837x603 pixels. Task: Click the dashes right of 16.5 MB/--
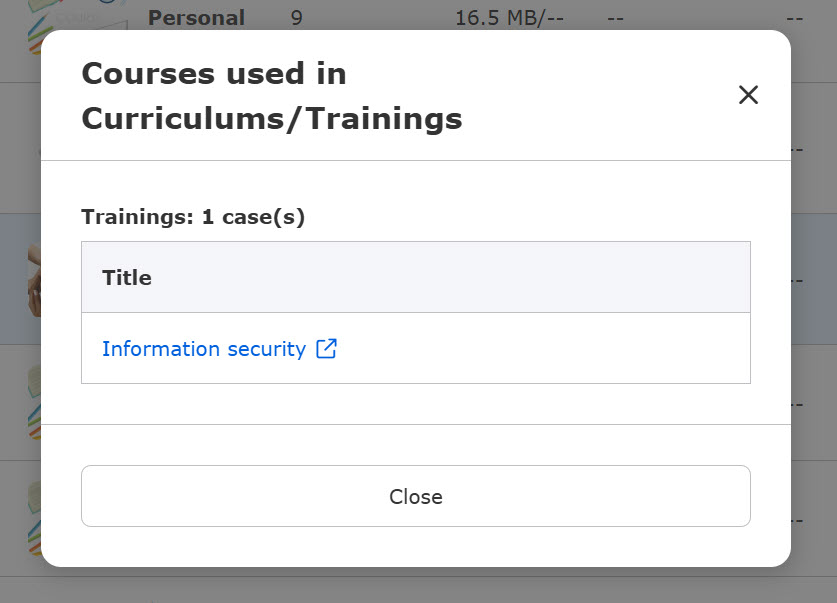click(615, 19)
